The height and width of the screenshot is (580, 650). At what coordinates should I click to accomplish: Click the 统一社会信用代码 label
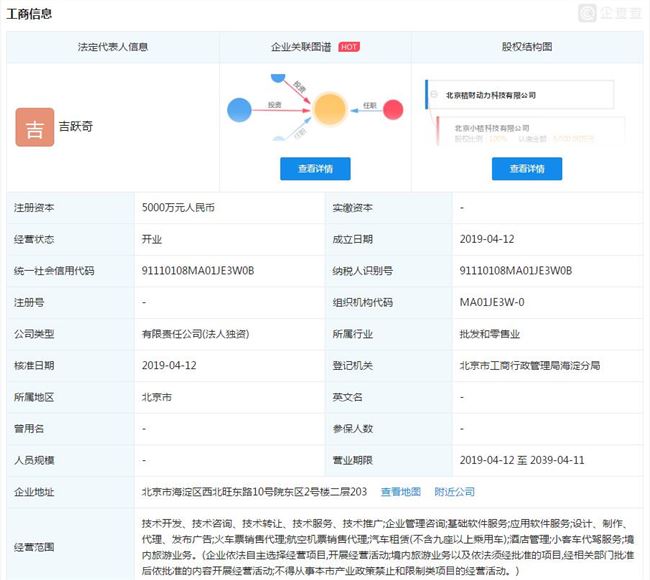click(54, 271)
